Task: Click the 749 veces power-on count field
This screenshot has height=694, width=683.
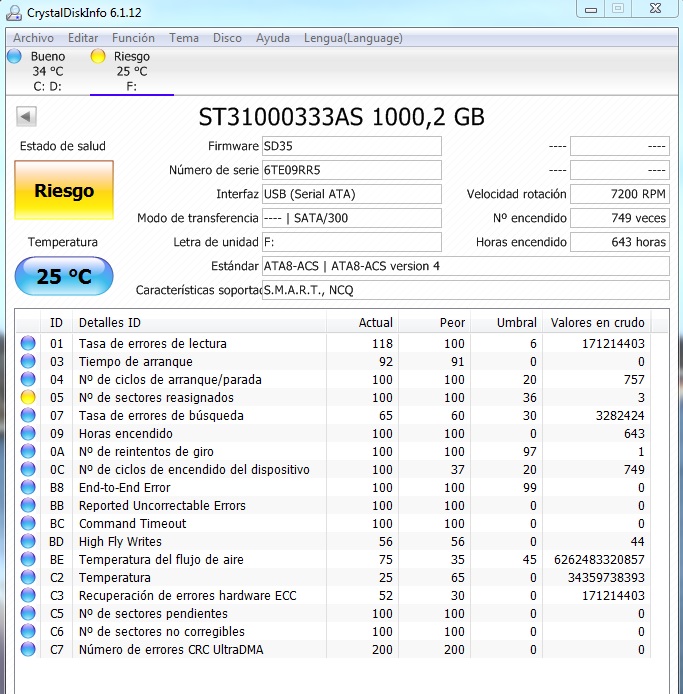Action: click(620, 218)
